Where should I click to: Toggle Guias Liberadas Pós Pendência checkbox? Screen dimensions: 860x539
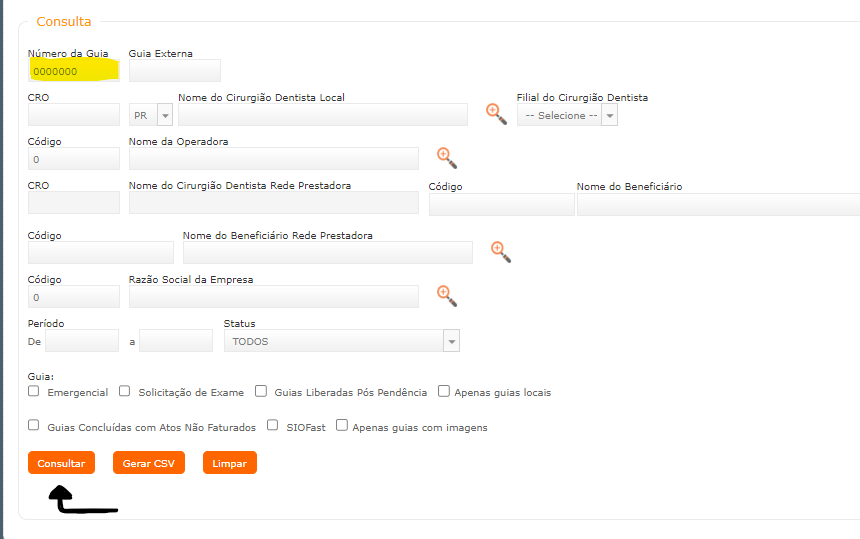[x=261, y=392]
